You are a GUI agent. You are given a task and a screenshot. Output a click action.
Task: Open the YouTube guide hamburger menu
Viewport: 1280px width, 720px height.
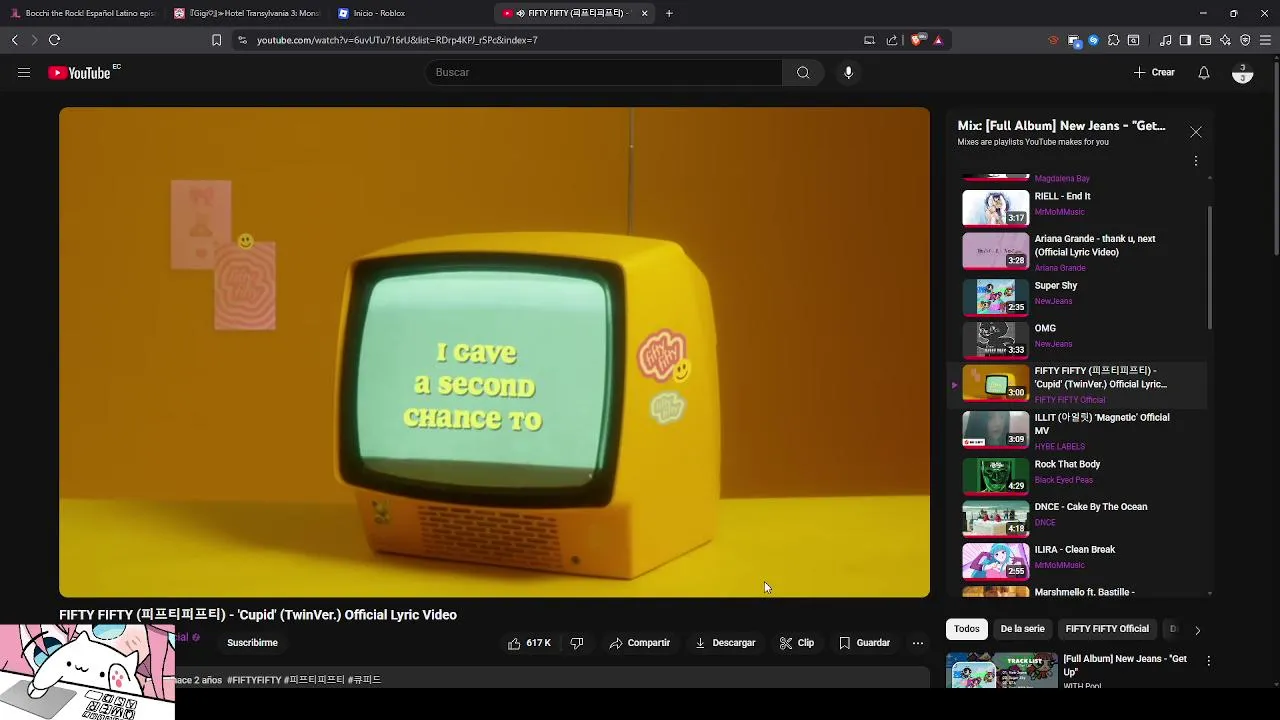click(24, 72)
